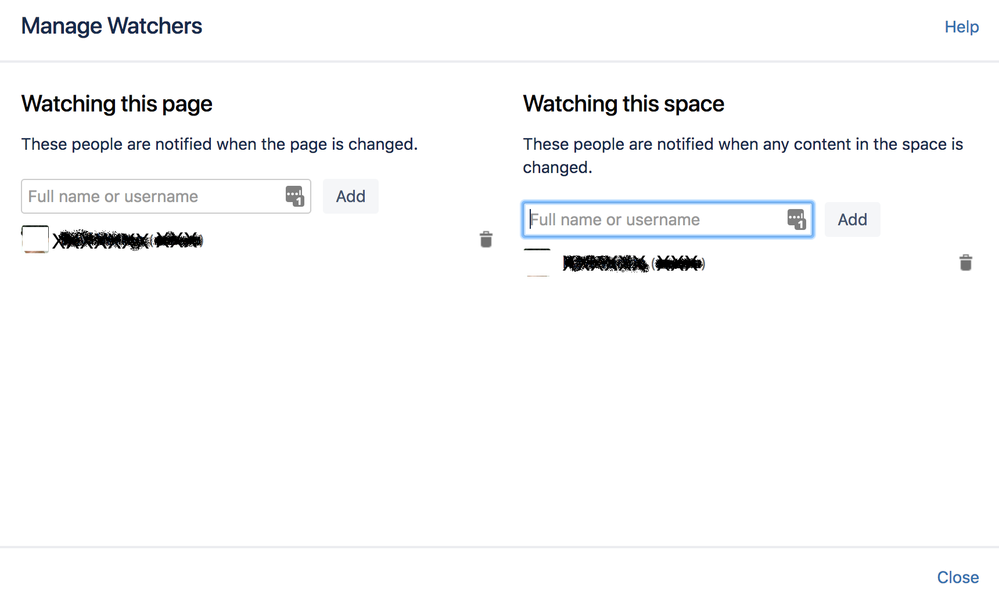
Task: Click the redacted page watcher name
Action: tap(127, 240)
